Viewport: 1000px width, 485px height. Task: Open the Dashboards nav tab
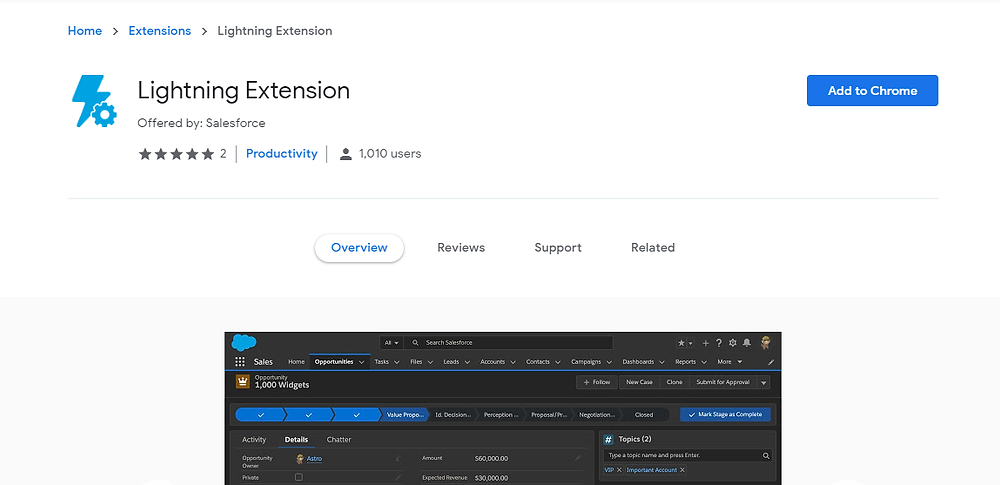[638, 362]
